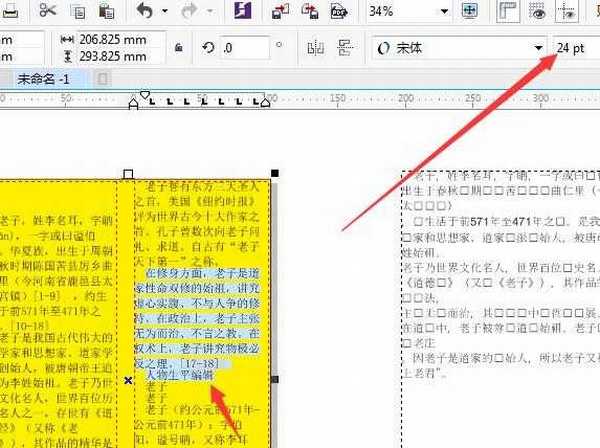Mirror the text horizontally
Viewport: 600px width, 448px height.
point(316,47)
